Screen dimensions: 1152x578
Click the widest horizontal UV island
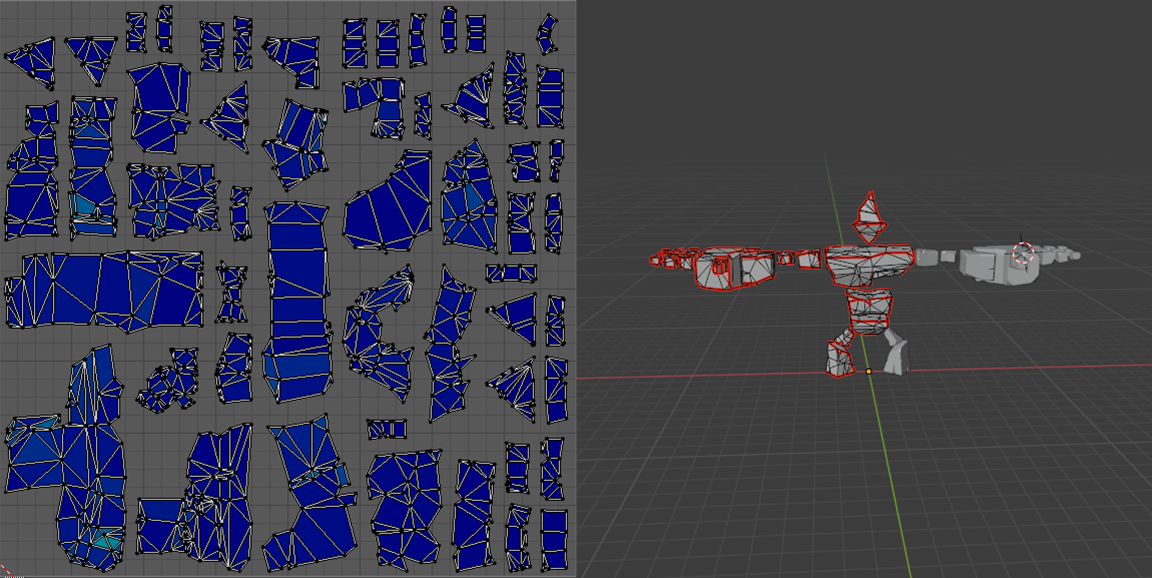click(104, 290)
